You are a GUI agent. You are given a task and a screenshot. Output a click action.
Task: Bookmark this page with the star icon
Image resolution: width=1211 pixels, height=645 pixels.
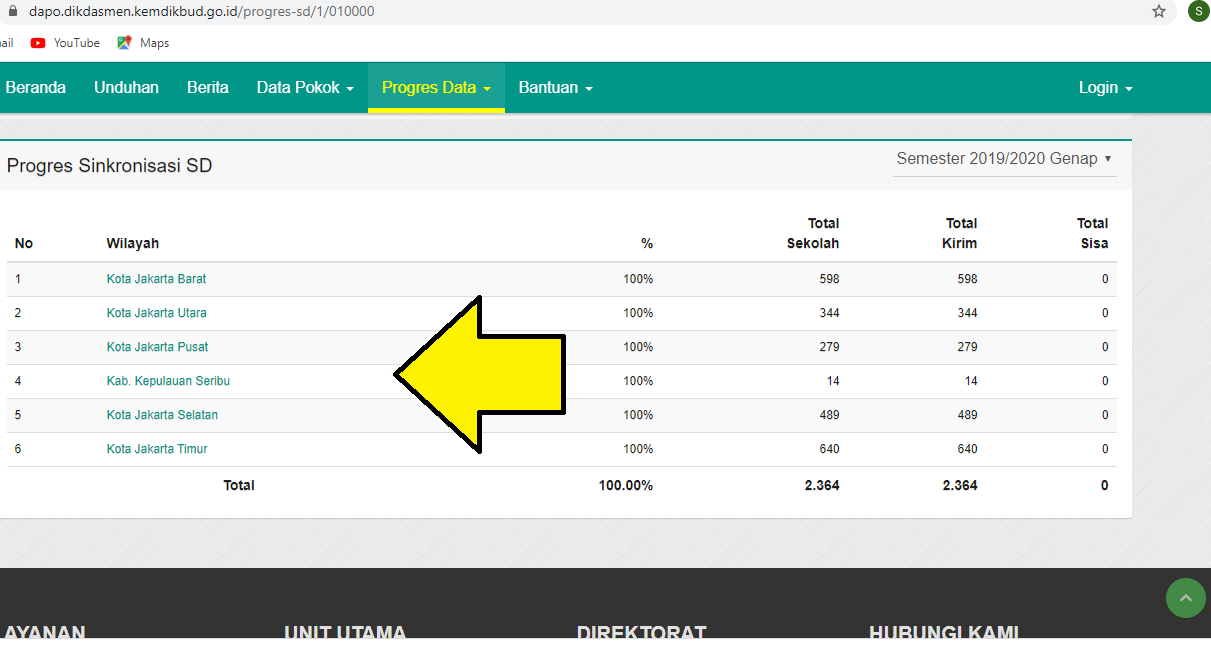(x=1159, y=11)
